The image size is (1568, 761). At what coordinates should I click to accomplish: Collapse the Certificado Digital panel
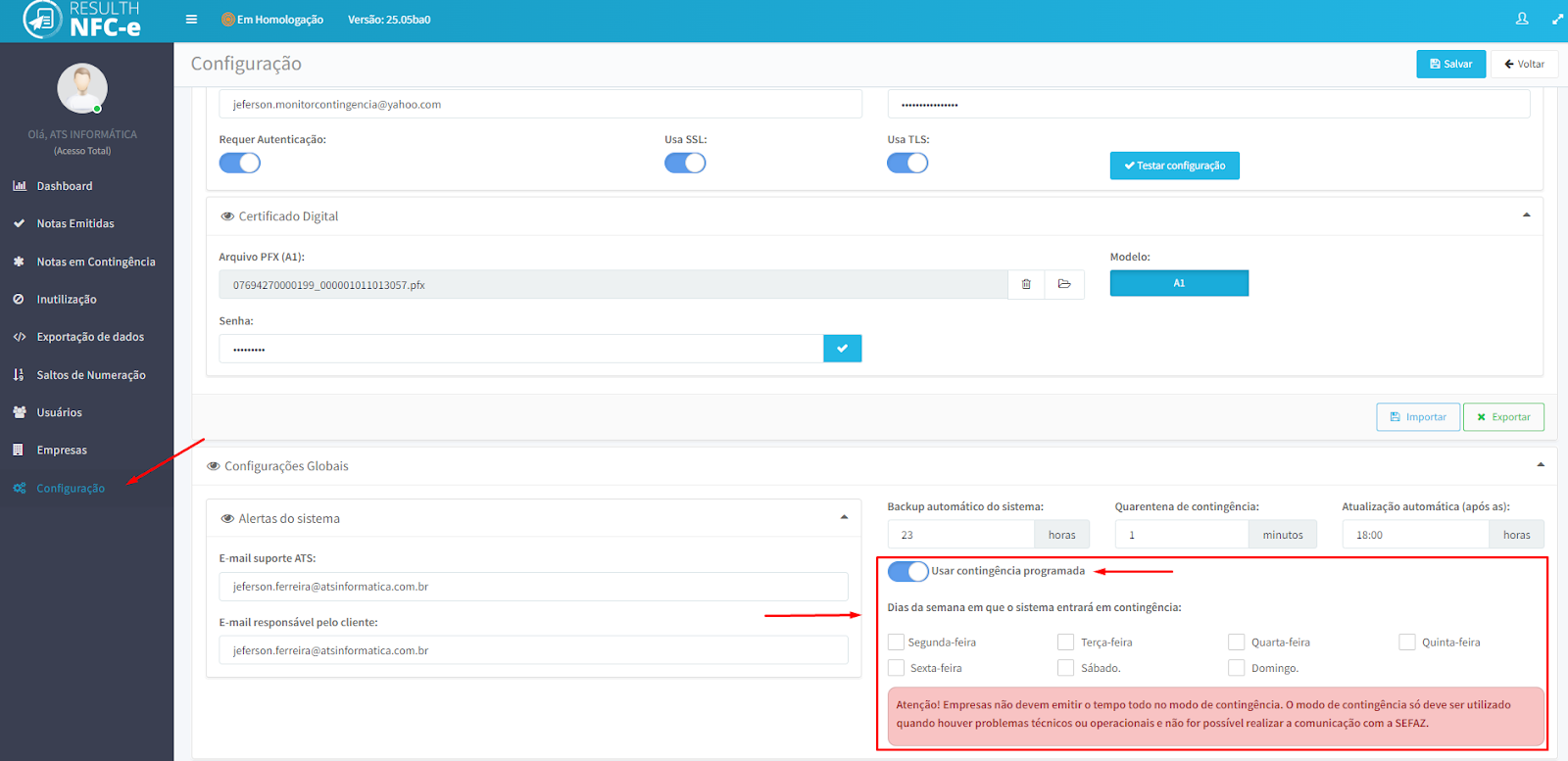(x=1526, y=215)
